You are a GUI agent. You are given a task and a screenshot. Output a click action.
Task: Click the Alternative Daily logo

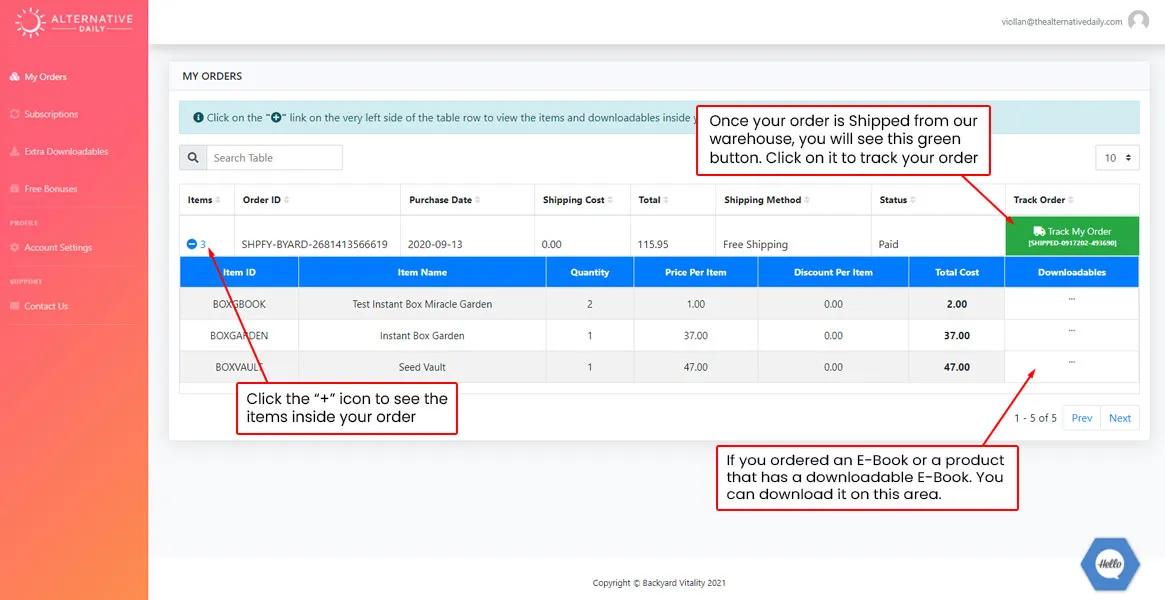click(x=74, y=22)
